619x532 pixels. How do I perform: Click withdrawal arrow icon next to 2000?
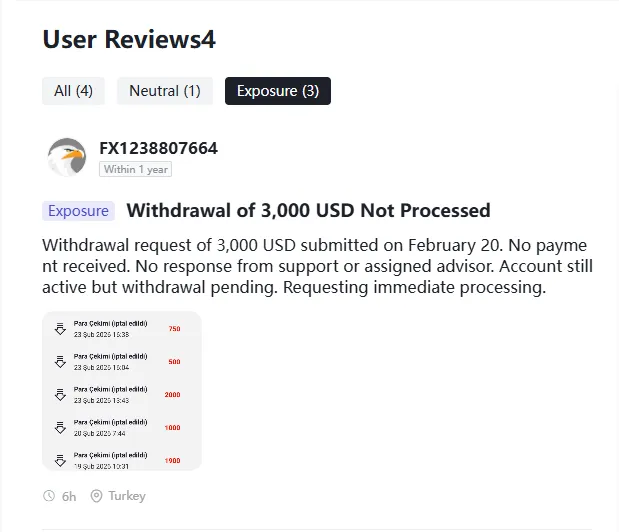click(60, 395)
